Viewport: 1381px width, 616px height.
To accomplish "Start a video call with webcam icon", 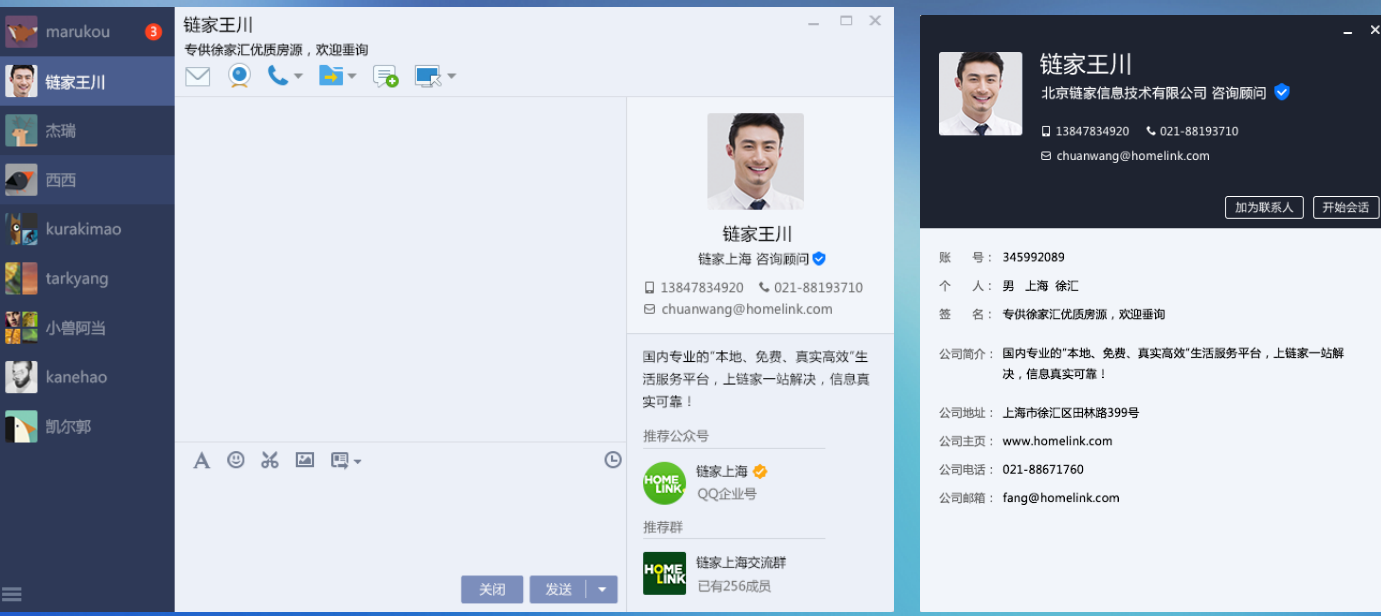I will [239, 76].
